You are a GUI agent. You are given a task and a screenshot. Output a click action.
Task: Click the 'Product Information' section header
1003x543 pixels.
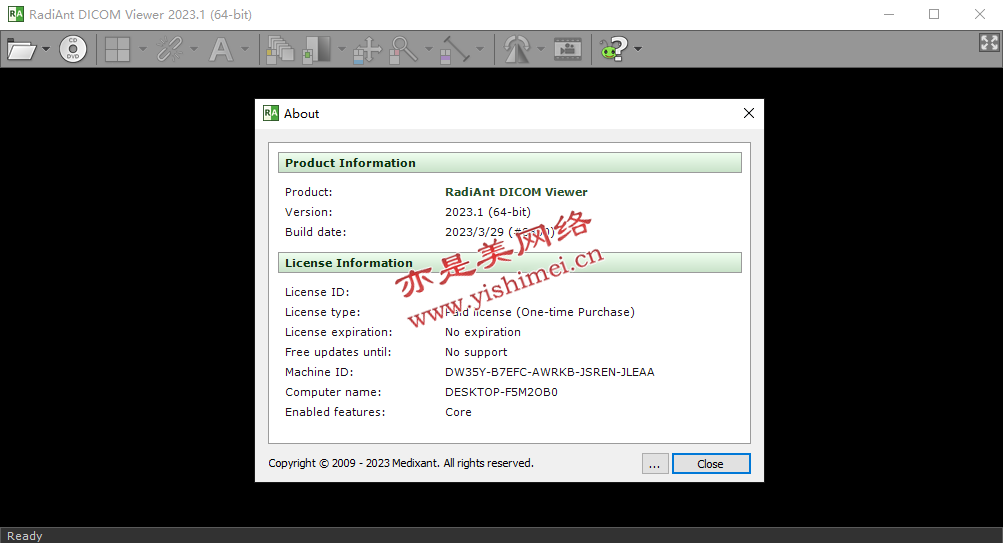[x=510, y=162]
